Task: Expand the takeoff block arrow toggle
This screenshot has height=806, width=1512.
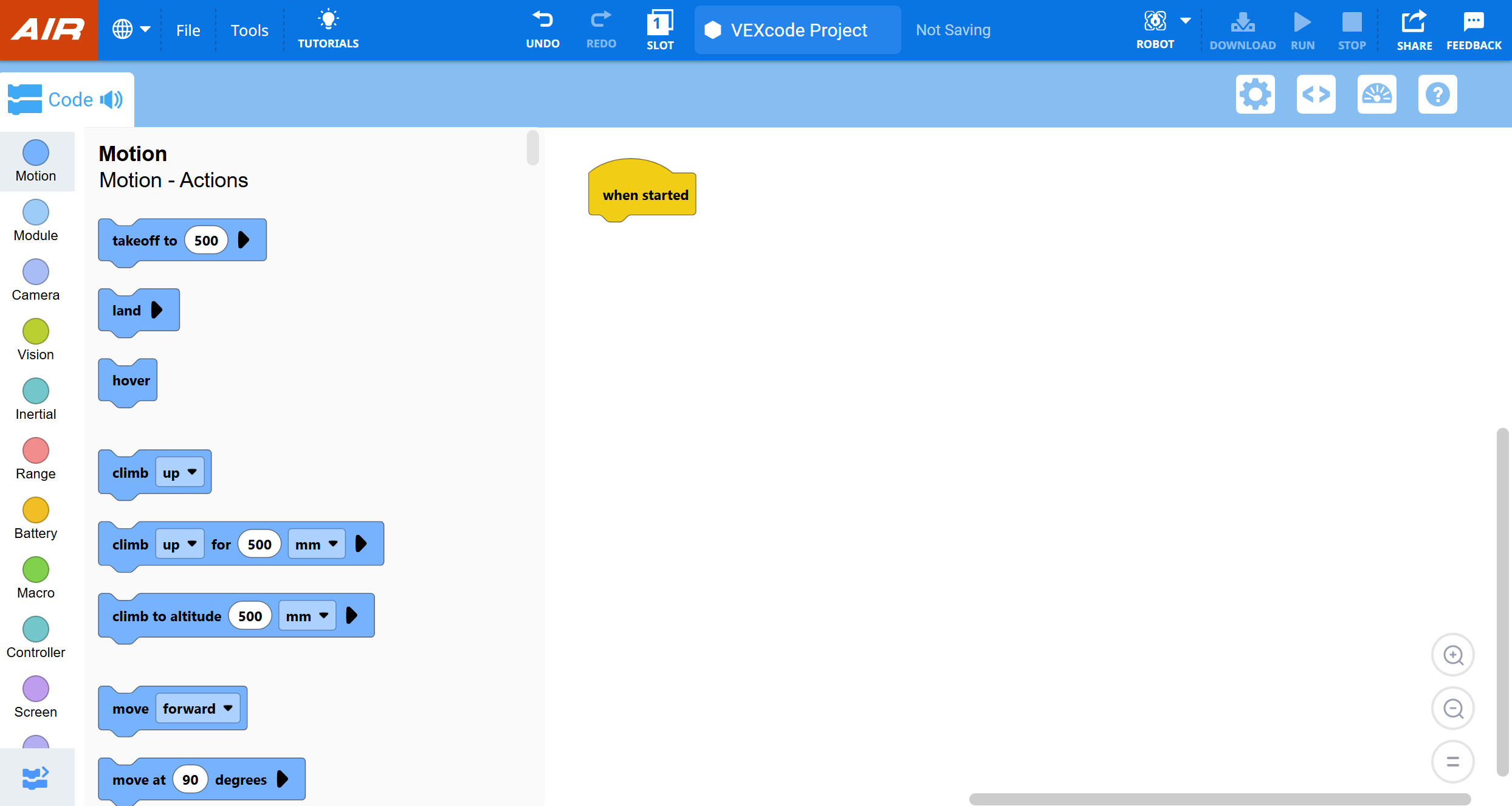Action: [x=244, y=240]
